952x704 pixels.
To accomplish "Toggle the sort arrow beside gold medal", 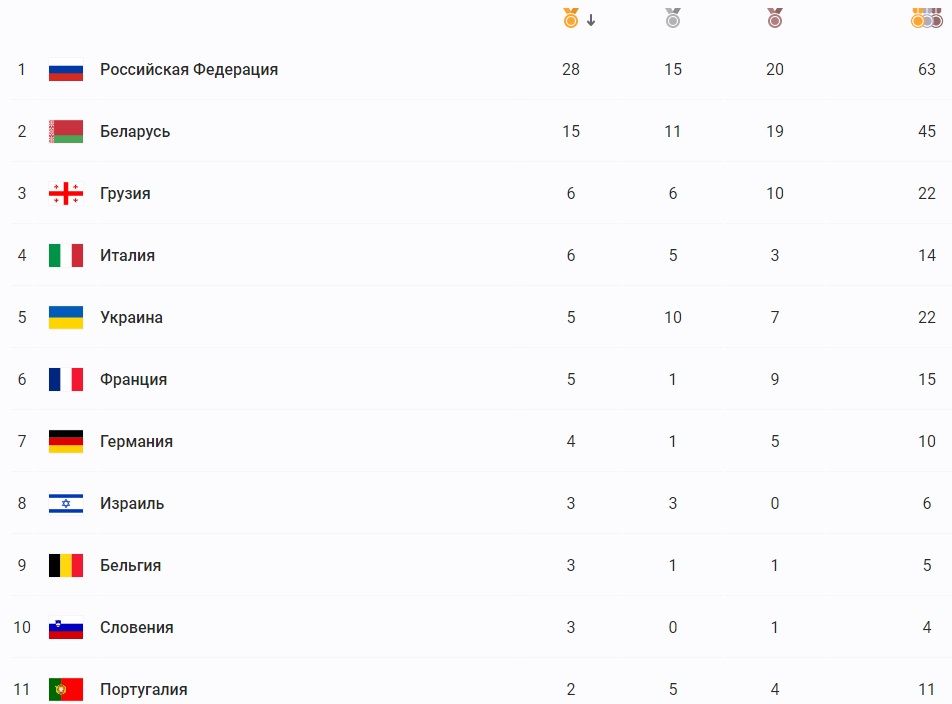I will point(591,19).
